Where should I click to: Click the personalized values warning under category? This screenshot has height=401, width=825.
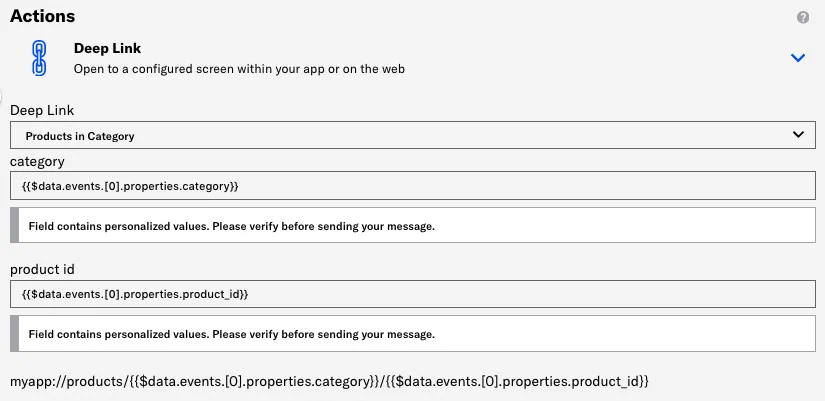click(232, 226)
